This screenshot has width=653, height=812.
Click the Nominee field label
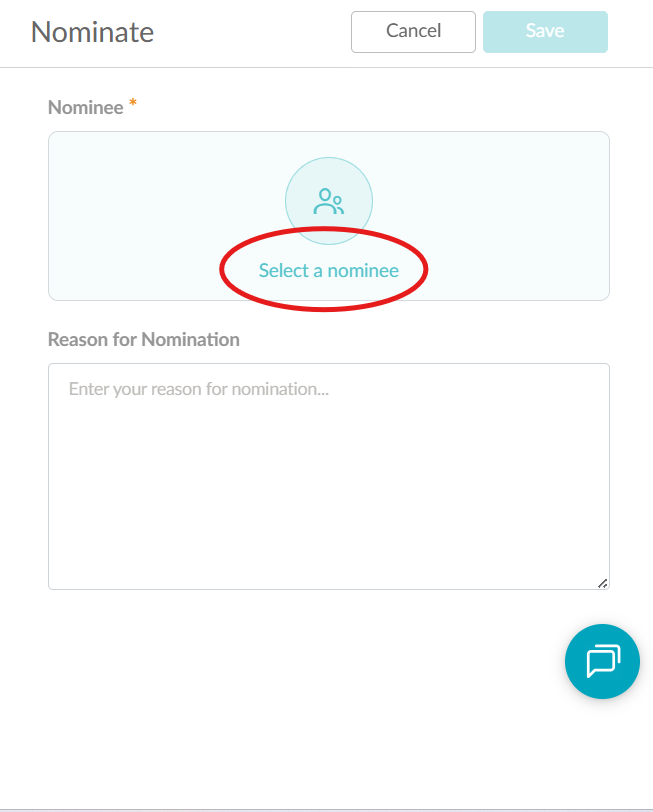tap(85, 108)
